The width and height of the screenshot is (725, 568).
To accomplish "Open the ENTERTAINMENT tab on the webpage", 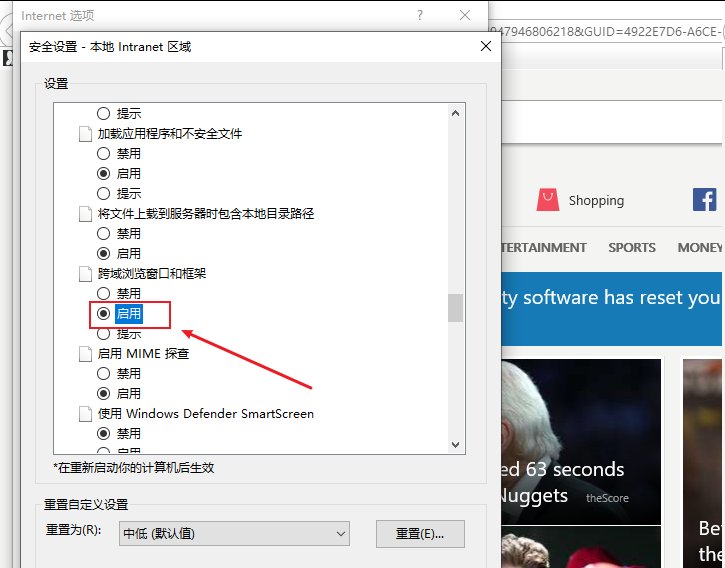I will point(544,247).
